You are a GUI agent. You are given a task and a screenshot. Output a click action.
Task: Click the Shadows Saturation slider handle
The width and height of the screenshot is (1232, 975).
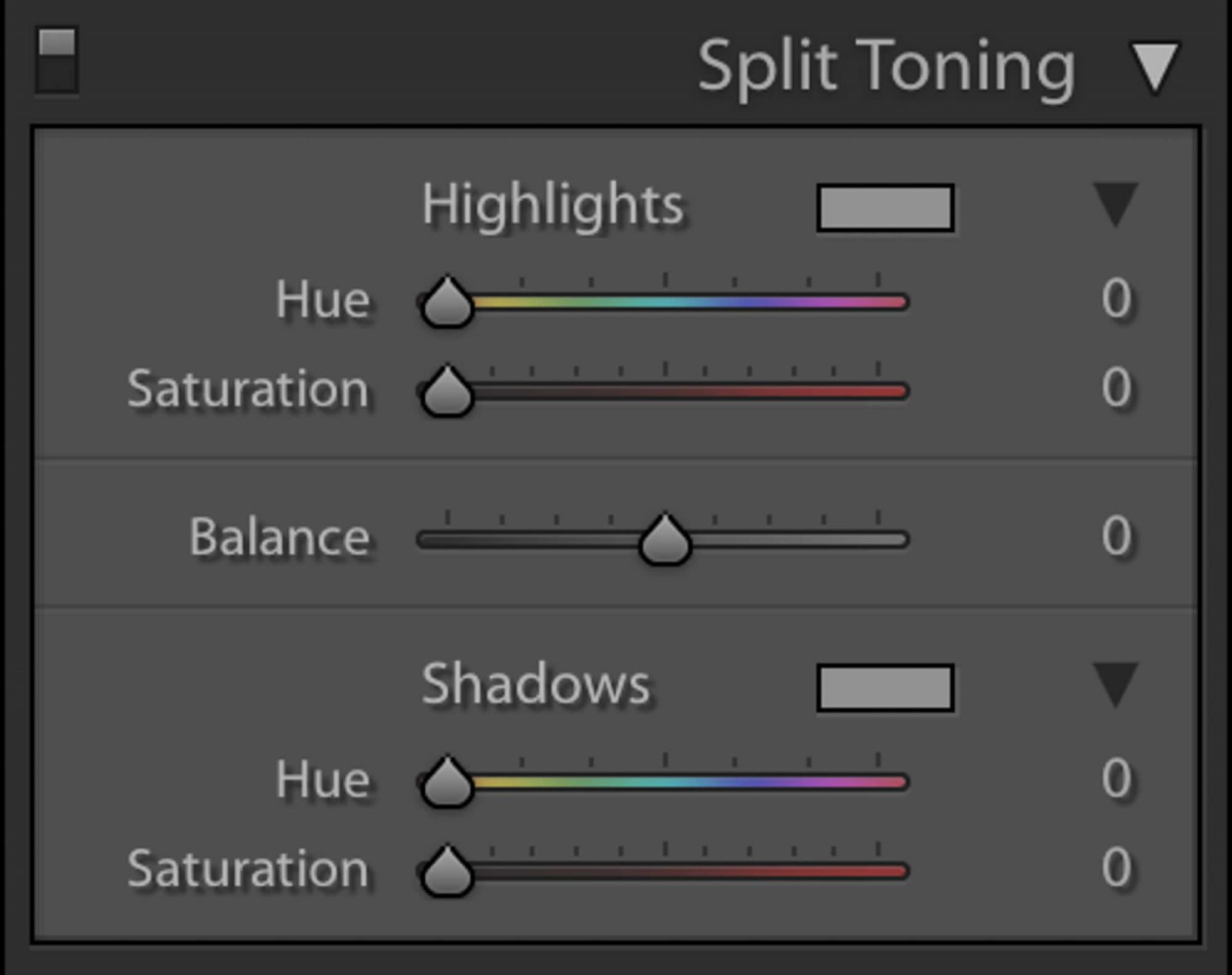coord(447,872)
